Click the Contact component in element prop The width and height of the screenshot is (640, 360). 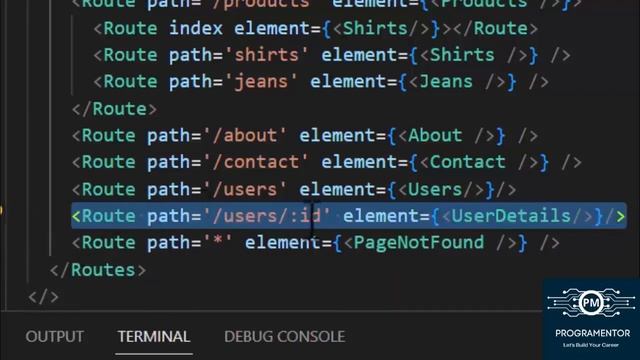click(x=468, y=162)
